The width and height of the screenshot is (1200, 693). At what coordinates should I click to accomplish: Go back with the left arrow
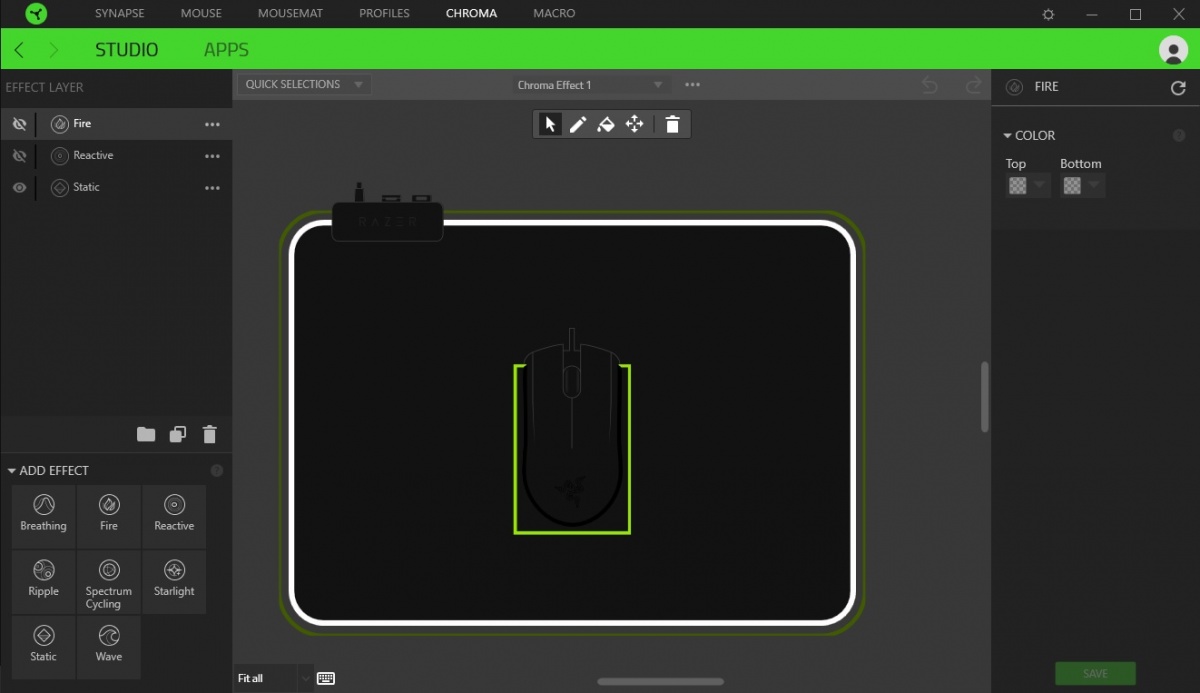pos(19,50)
